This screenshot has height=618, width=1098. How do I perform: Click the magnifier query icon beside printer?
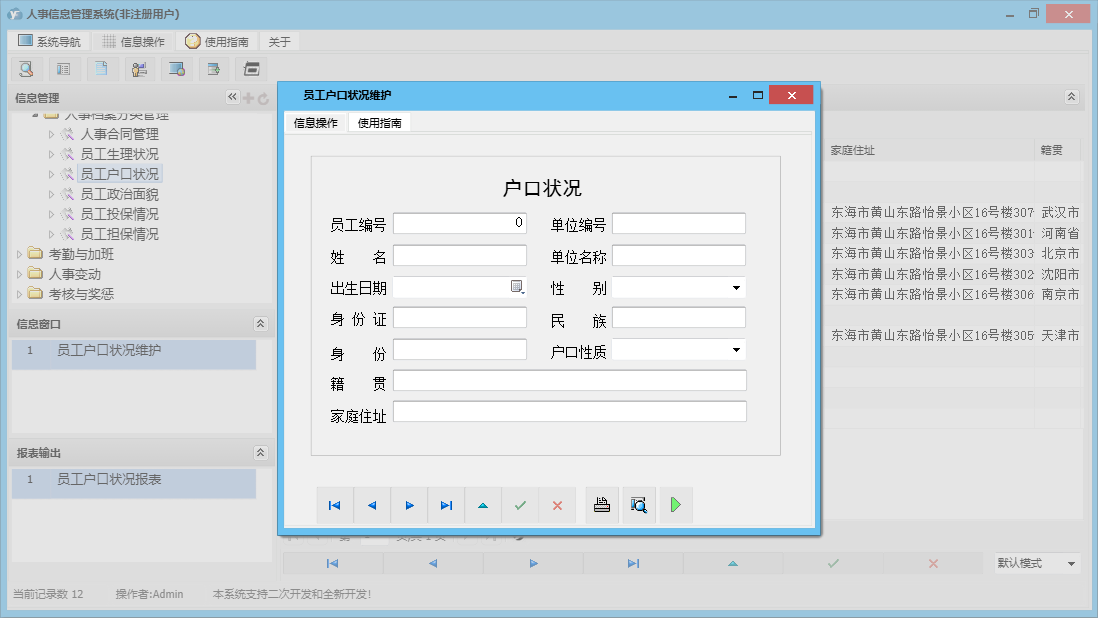coord(639,506)
